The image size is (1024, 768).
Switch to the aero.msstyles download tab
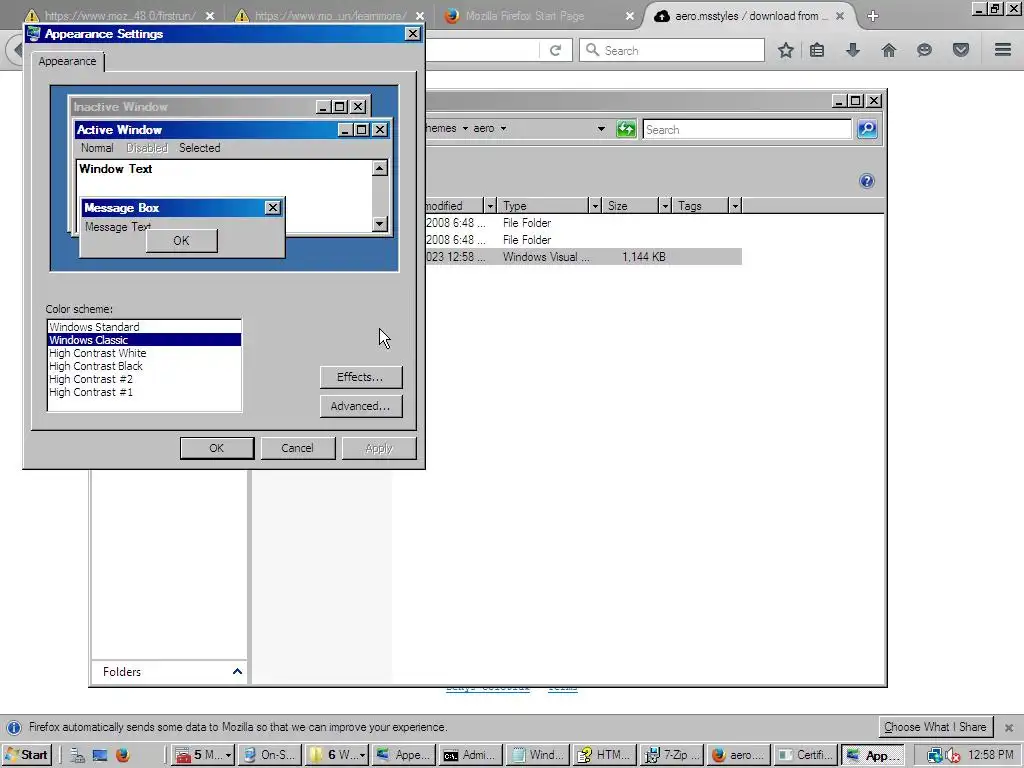pyautogui.click(x=750, y=16)
